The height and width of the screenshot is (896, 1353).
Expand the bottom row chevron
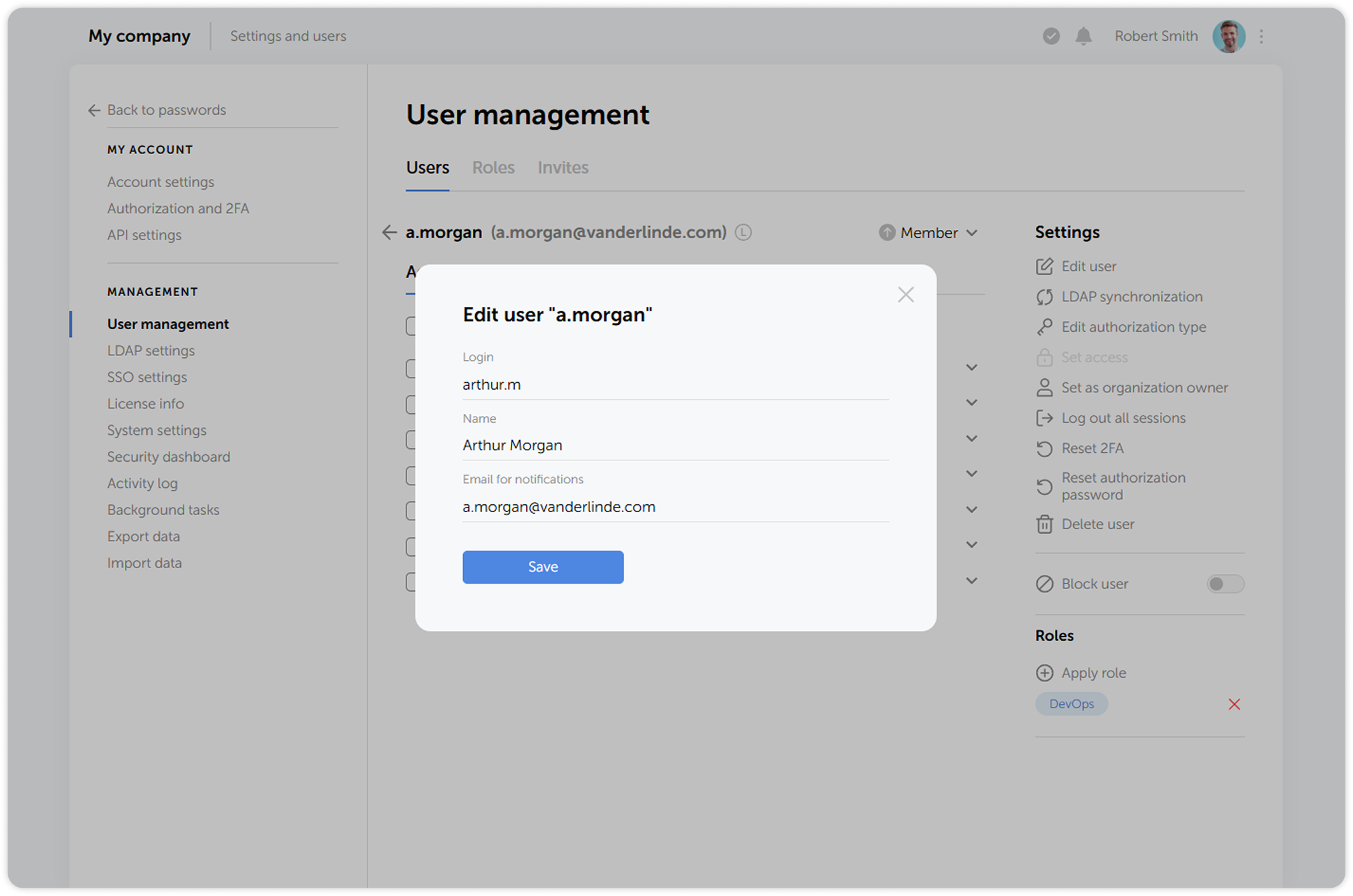coord(972,580)
